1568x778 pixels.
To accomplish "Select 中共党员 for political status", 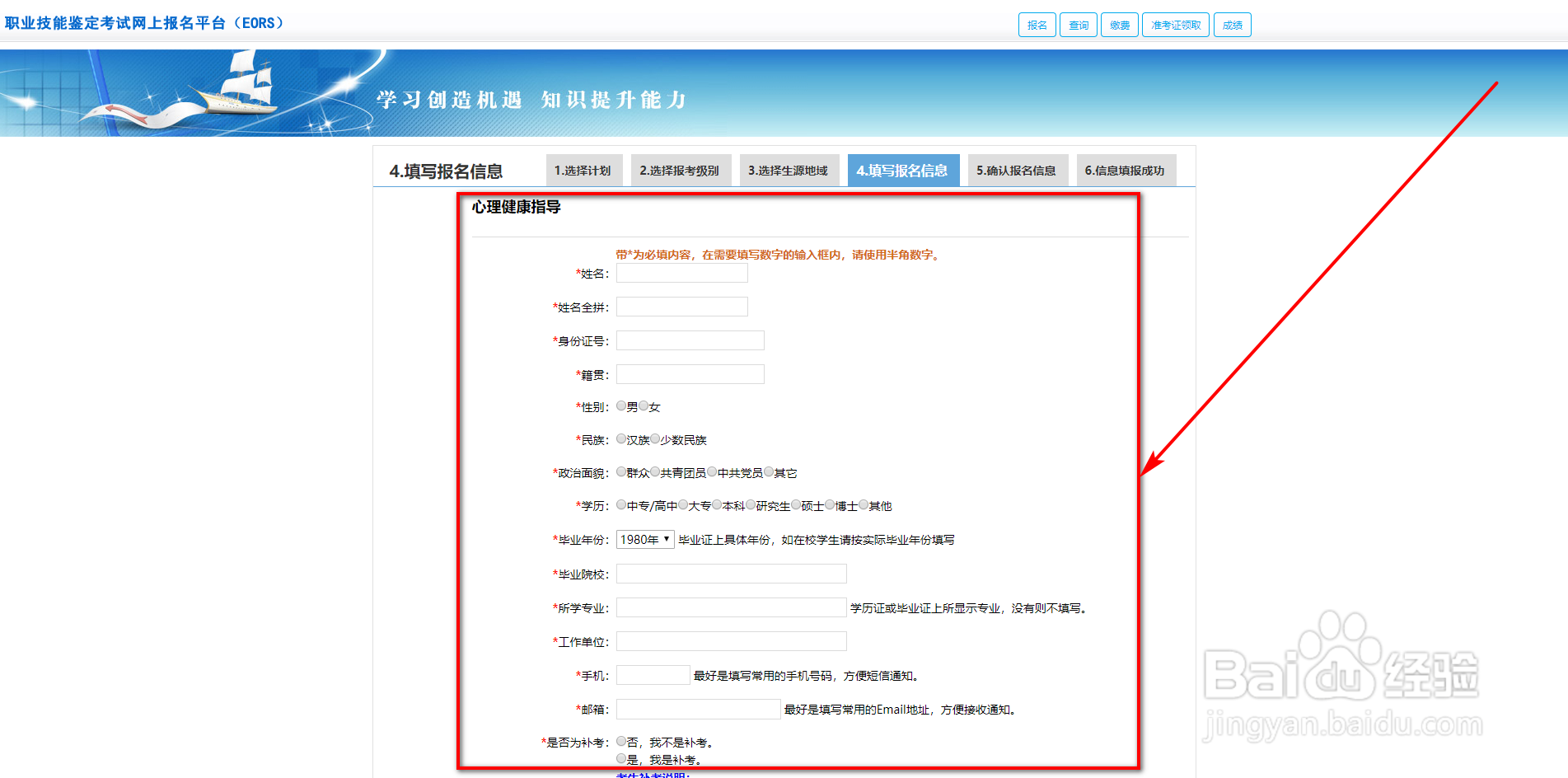I will pos(712,471).
